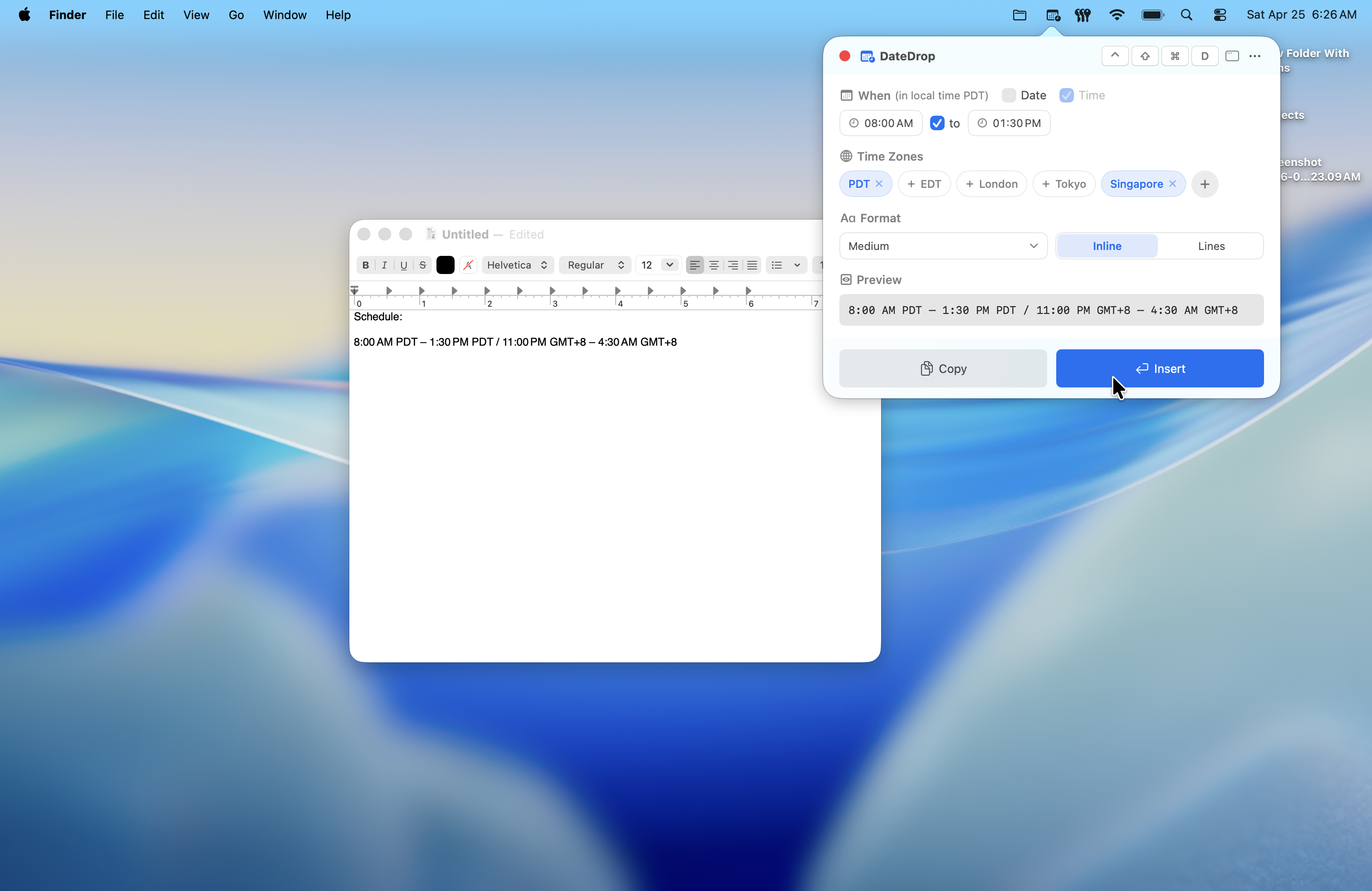Remove Singapore from the time zones list
The image size is (1372, 891).
(x=1173, y=184)
